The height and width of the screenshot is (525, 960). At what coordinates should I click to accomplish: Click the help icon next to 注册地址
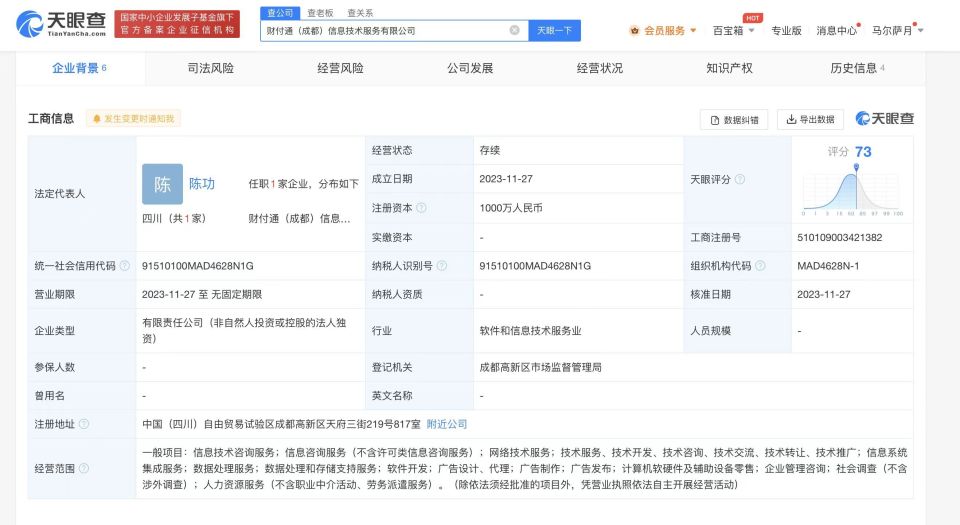[84, 424]
